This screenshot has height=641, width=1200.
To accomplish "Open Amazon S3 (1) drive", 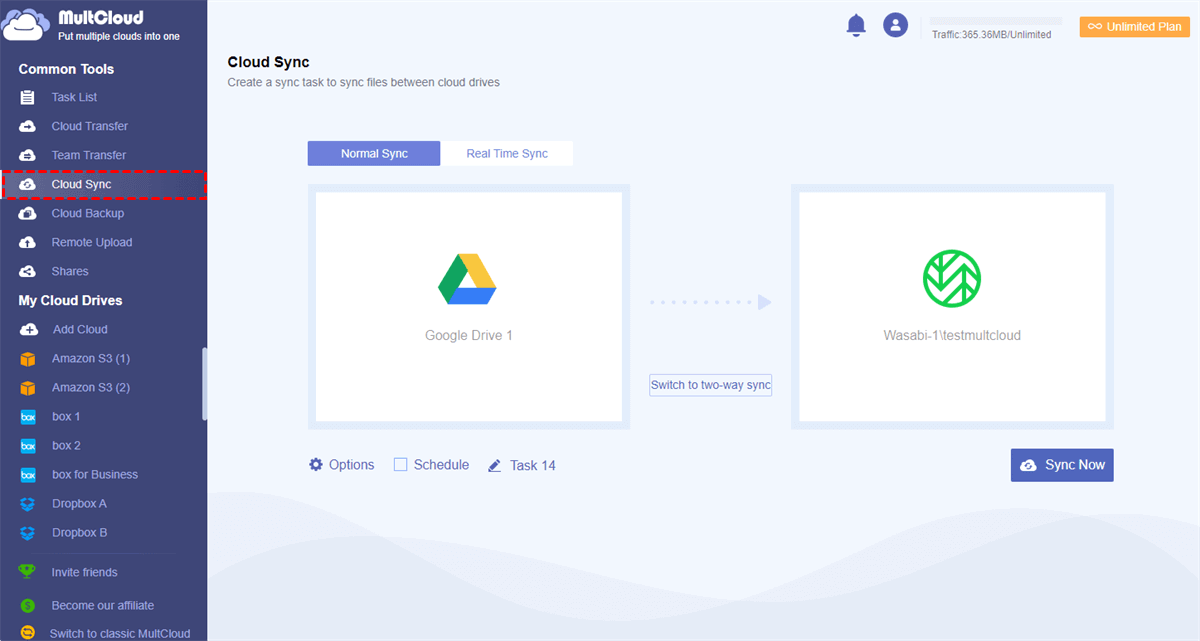I will point(91,358).
